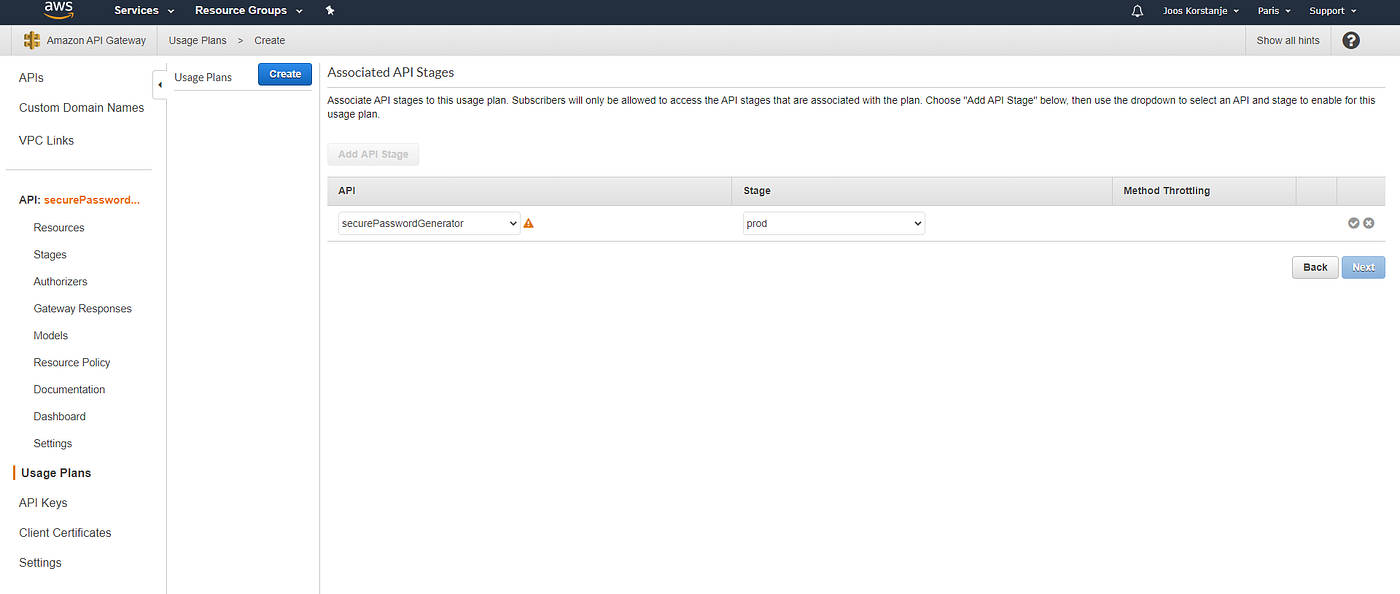Open API Keys in sidebar
The image size is (1400, 594).
[43, 503]
